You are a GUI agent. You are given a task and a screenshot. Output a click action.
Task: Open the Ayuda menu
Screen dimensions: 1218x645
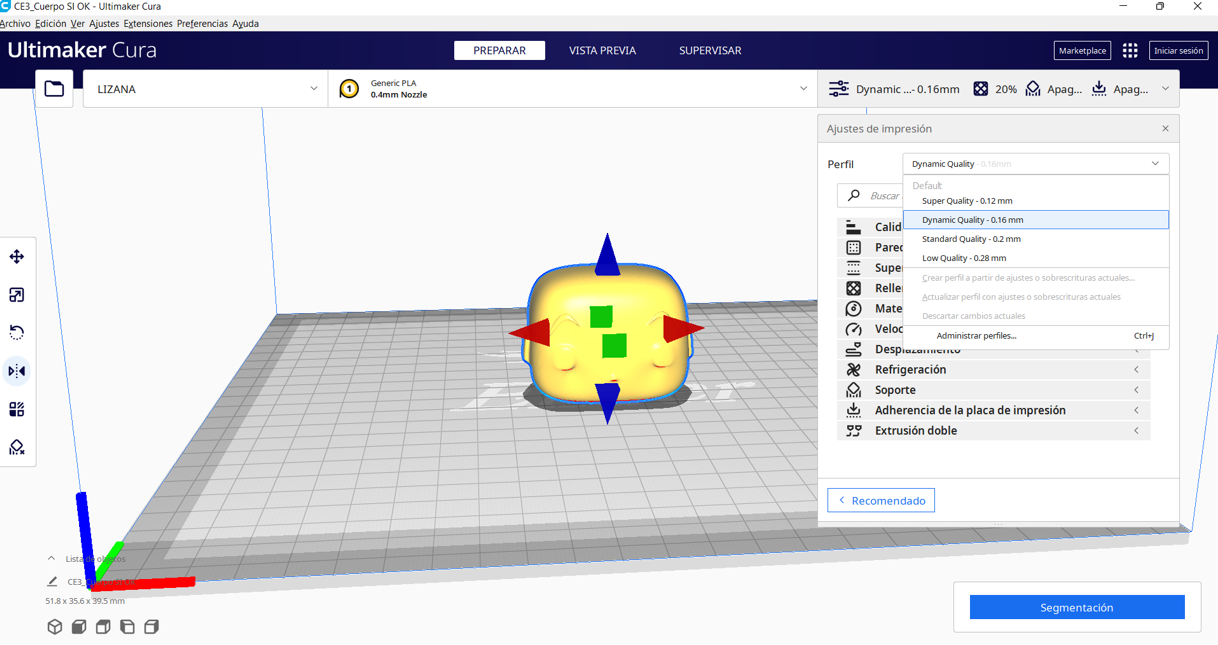[x=246, y=24]
